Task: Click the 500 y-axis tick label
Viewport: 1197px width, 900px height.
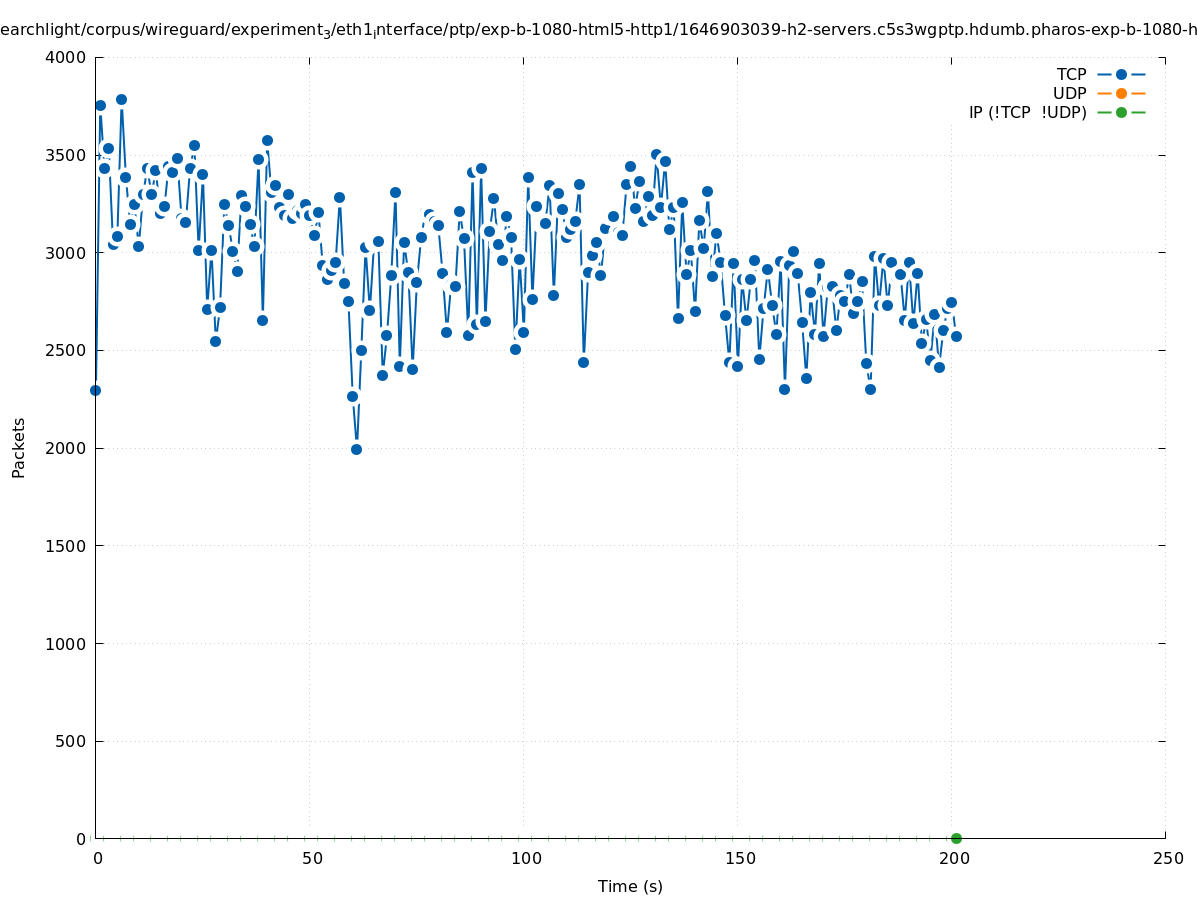Action: pyautogui.click(x=69, y=741)
